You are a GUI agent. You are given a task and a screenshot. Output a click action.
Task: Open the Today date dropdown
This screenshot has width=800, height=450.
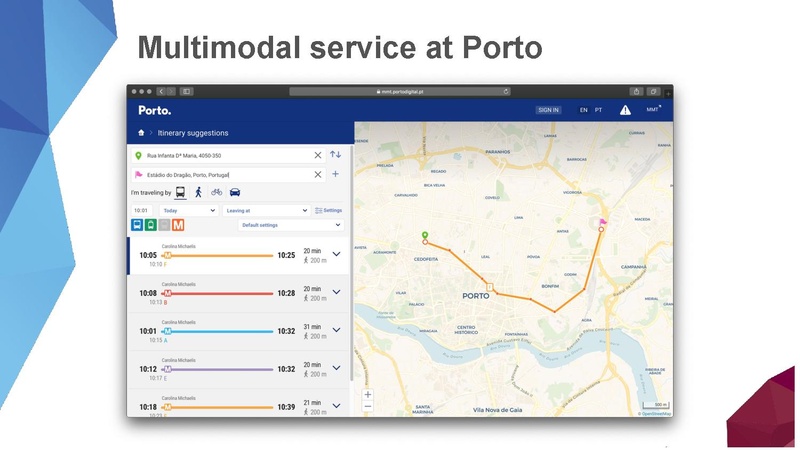coord(189,210)
